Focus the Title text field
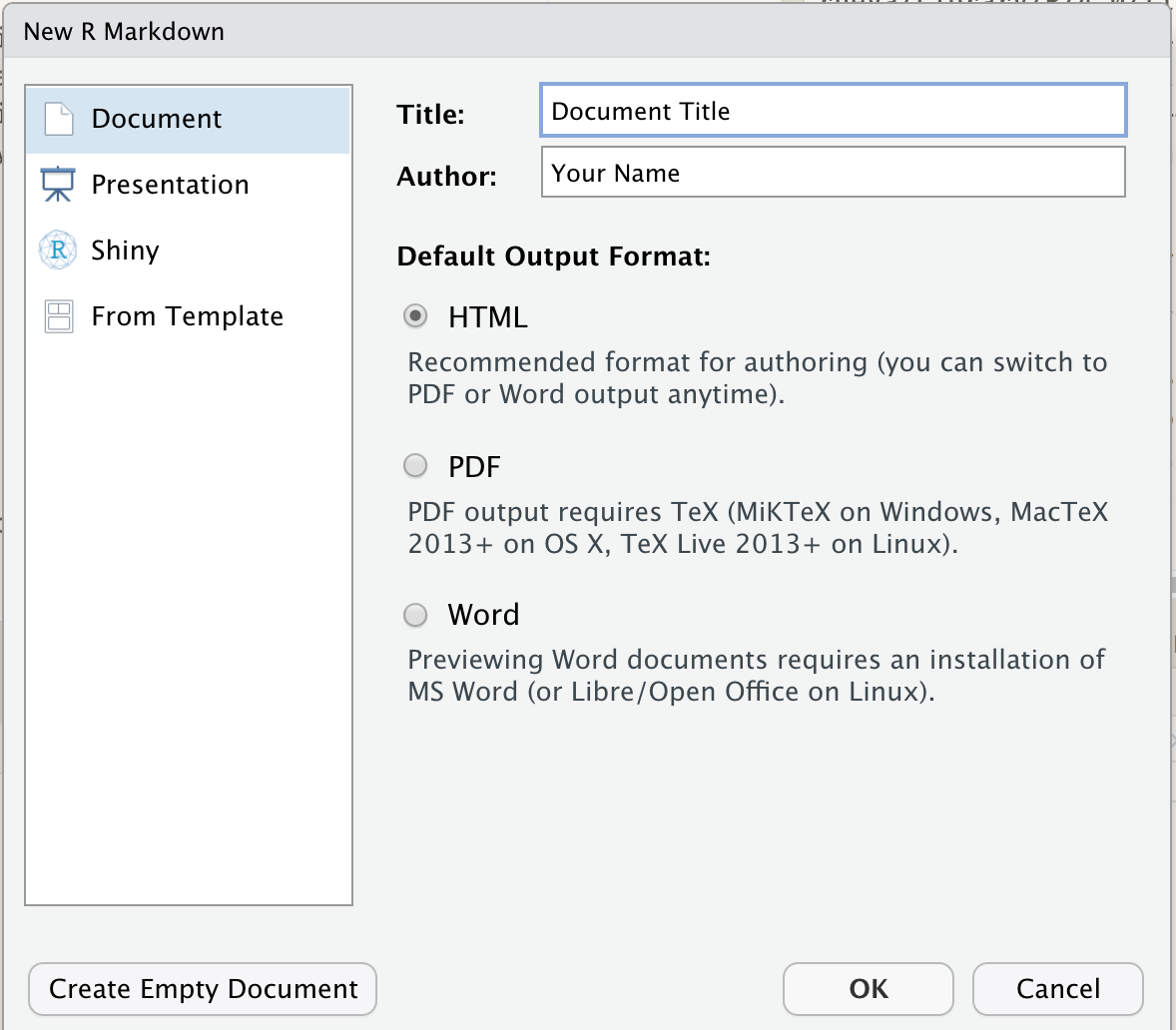This screenshot has width=1176, height=1030. click(x=833, y=111)
